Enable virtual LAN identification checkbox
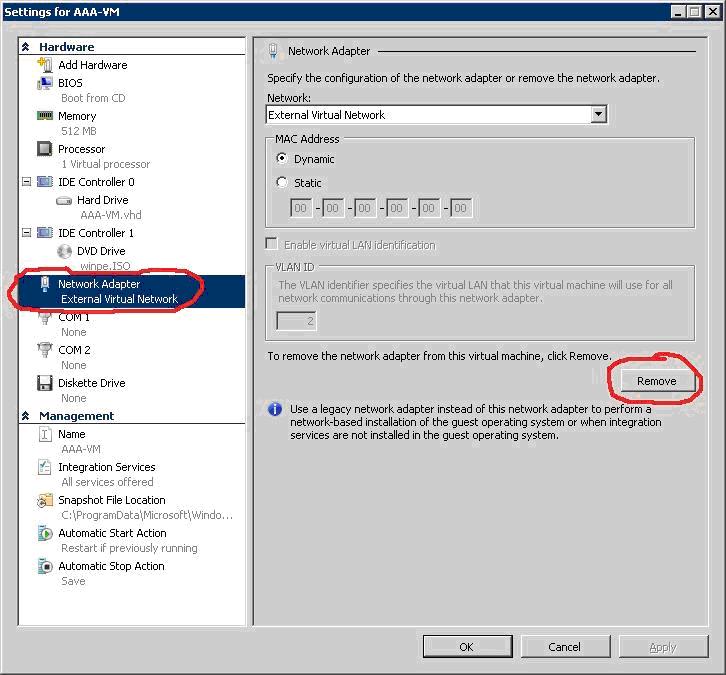Image resolution: width=726 pixels, height=675 pixels. 272,244
